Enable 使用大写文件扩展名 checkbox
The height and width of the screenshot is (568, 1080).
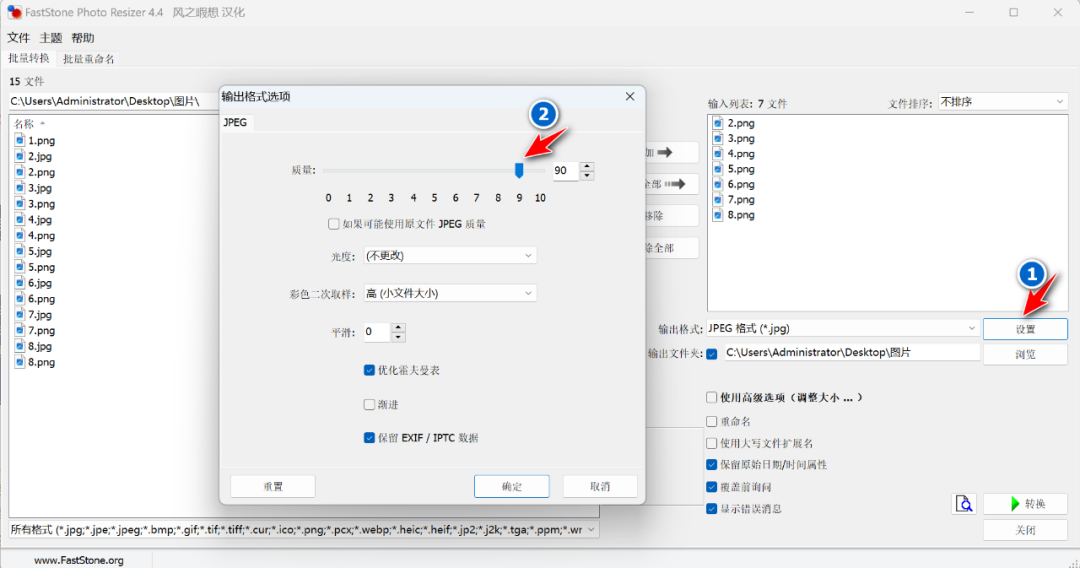click(712, 443)
